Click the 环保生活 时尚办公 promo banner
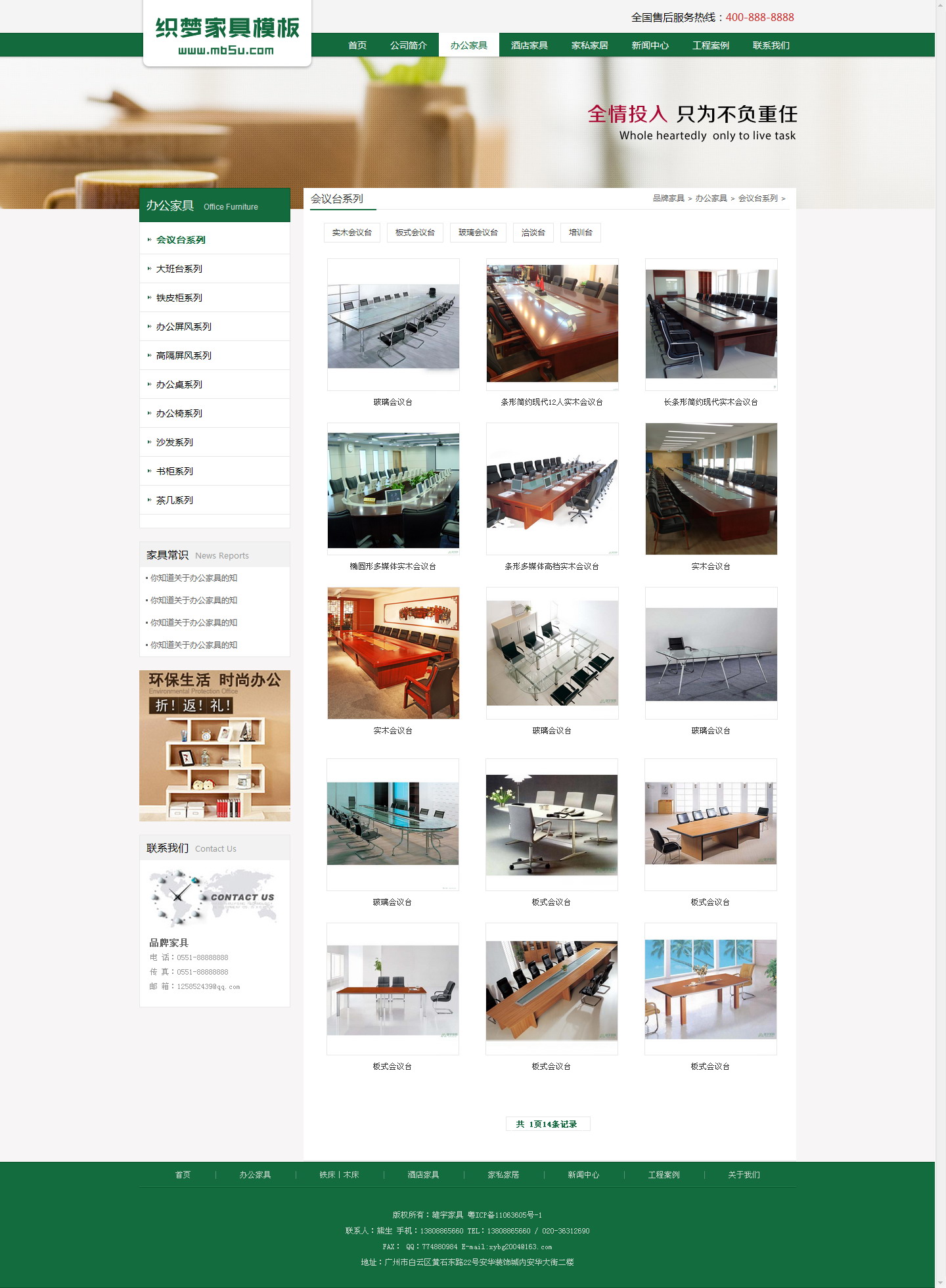Image resolution: width=946 pixels, height=1288 pixels. pyautogui.click(x=215, y=746)
